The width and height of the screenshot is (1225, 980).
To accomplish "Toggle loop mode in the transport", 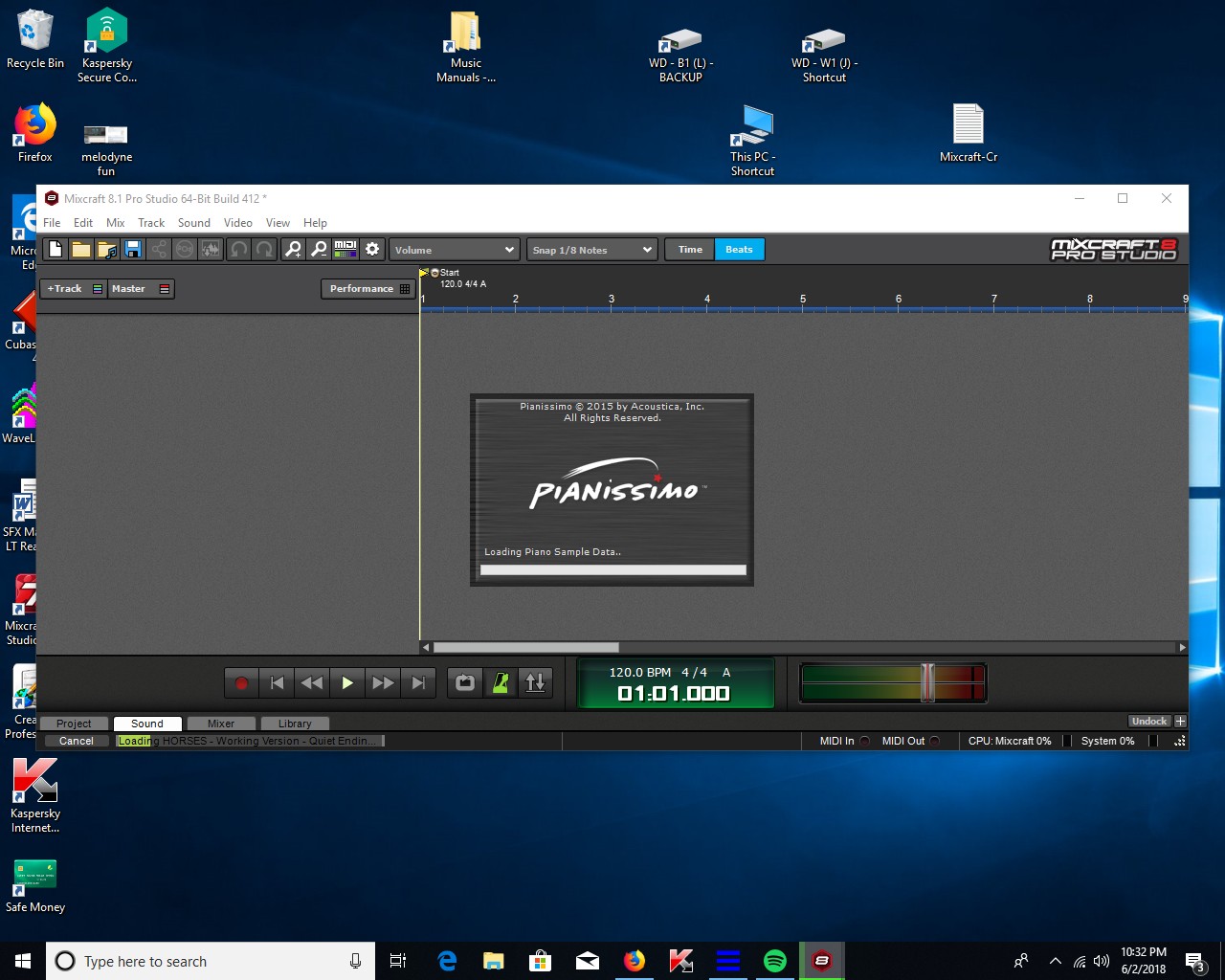I will tap(465, 682).
